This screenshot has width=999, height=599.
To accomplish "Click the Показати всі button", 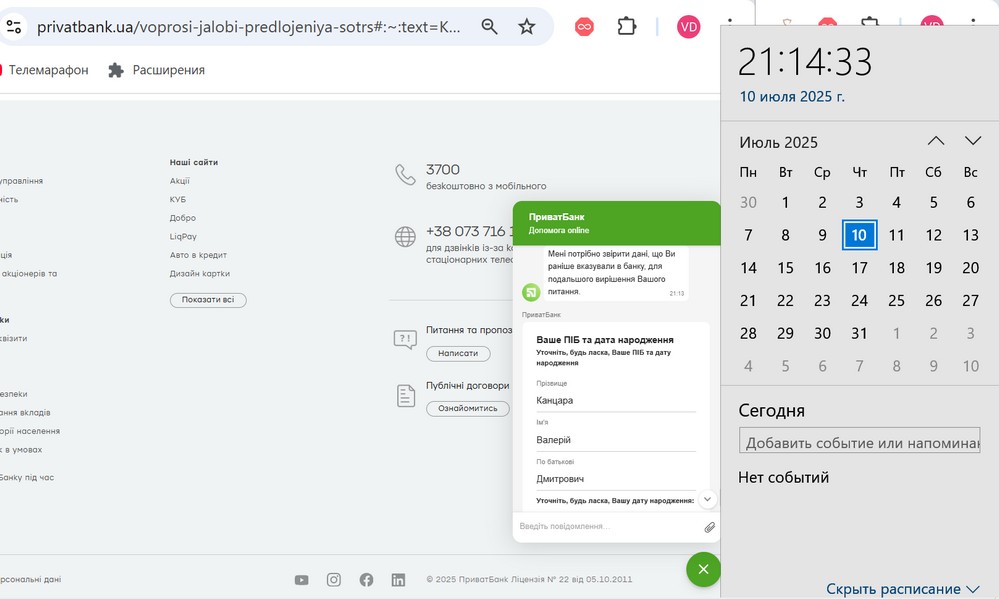I will [208, 300].
